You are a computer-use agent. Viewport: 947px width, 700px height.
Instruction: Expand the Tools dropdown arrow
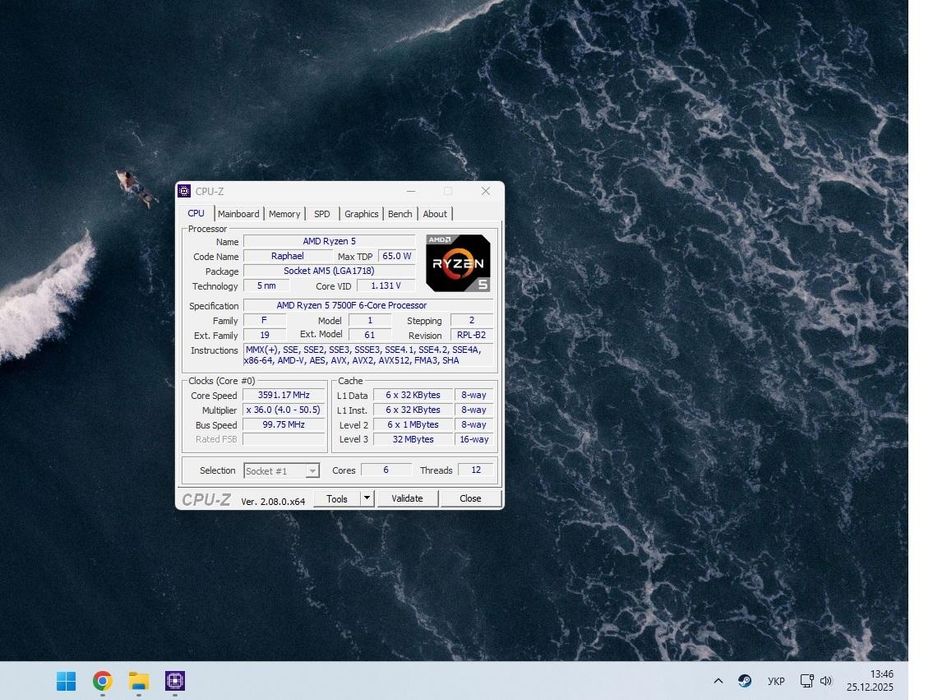[x=367, y=498]
